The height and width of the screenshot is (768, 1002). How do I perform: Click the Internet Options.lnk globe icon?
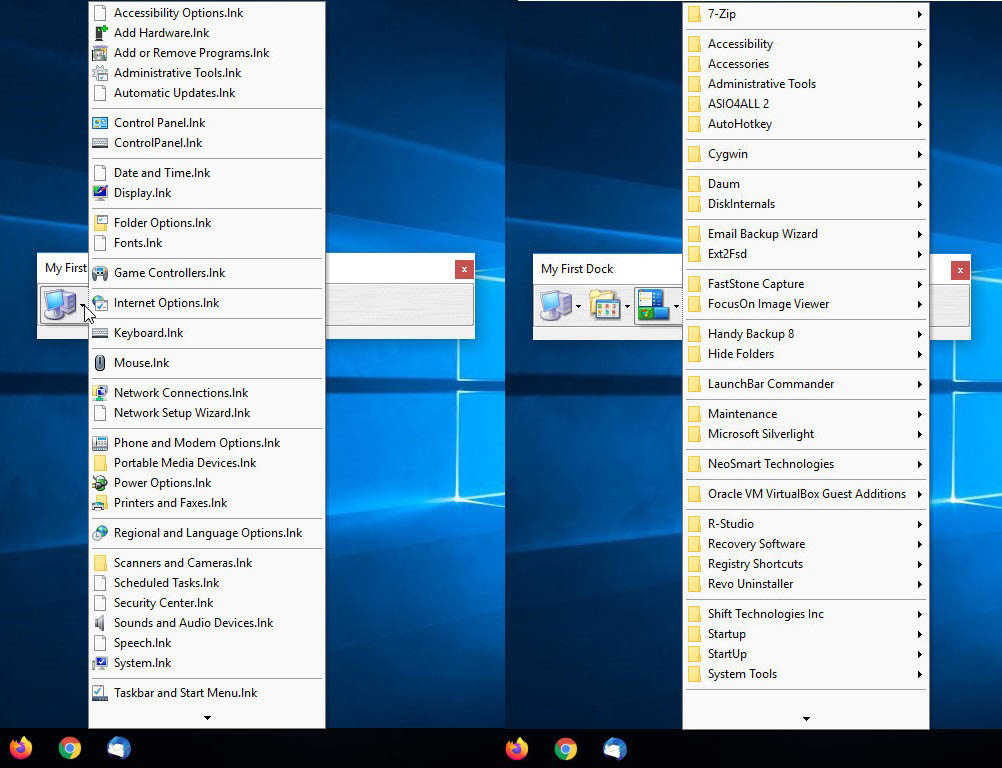click(100, 303)
